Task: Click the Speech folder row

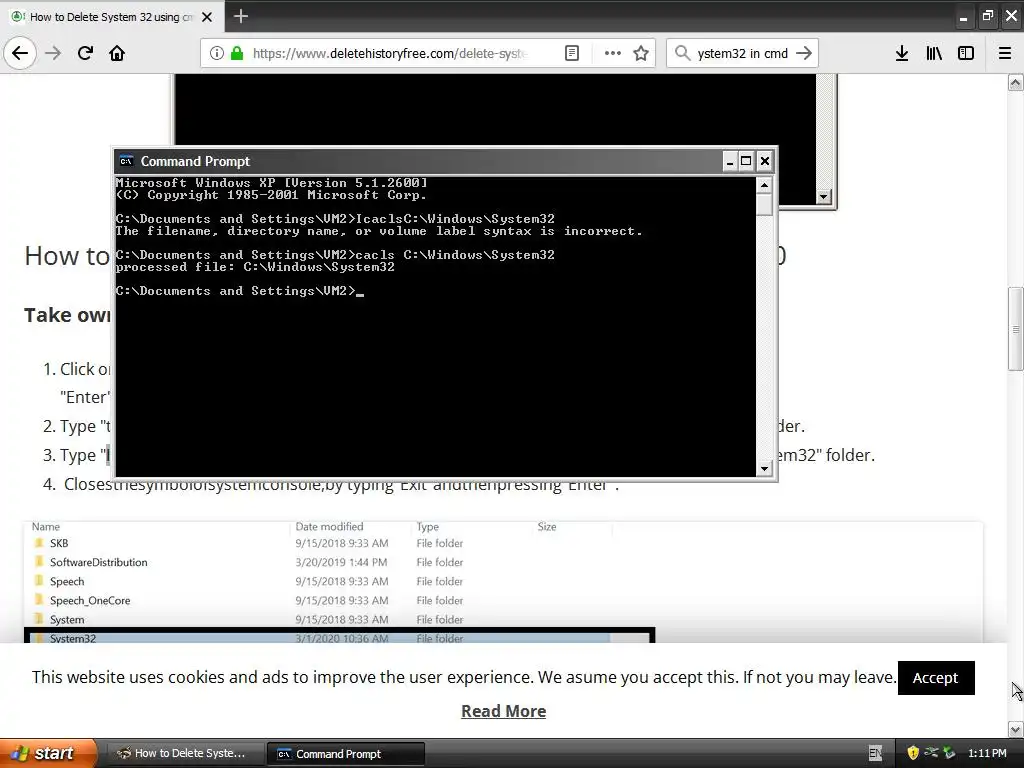Action: [x=321, y=581]
